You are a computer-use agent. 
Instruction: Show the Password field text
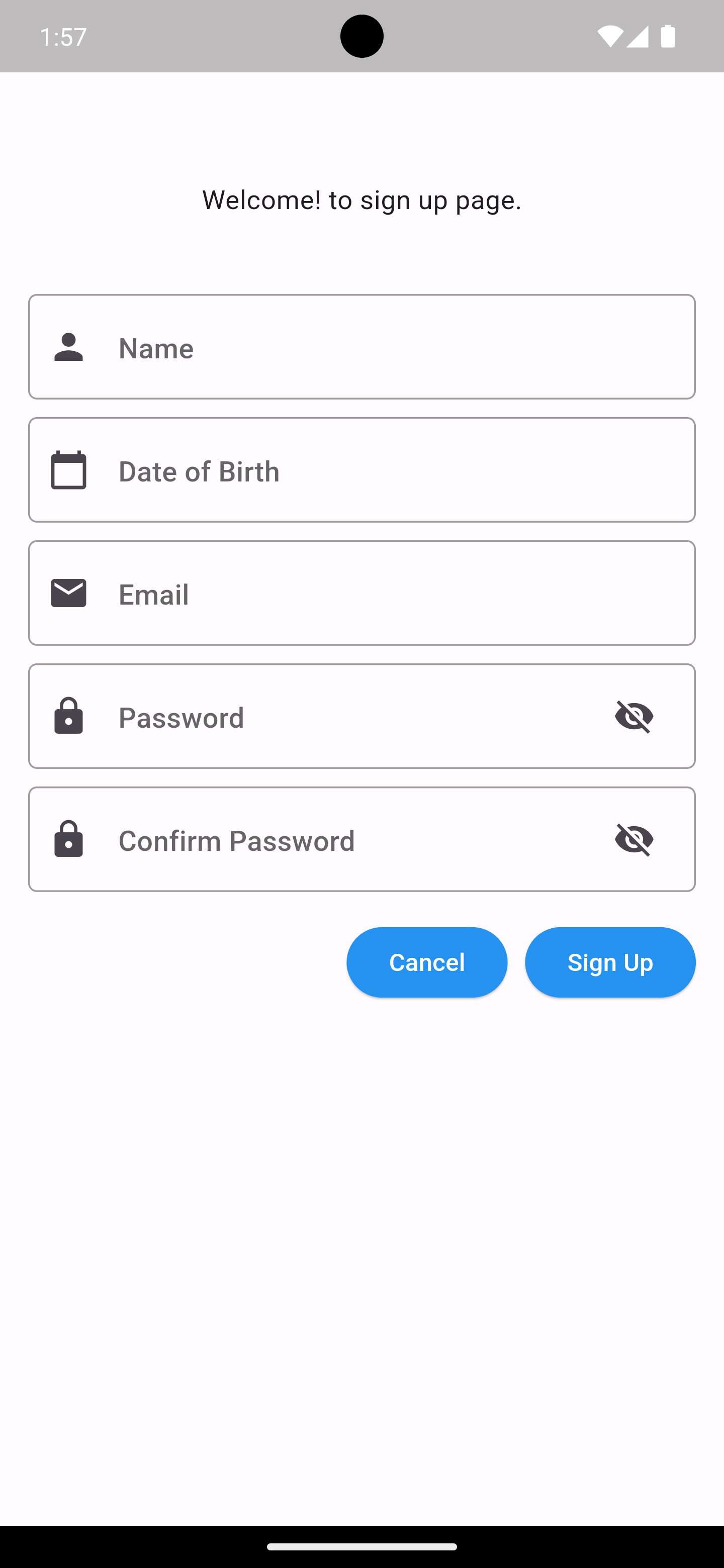634,717
